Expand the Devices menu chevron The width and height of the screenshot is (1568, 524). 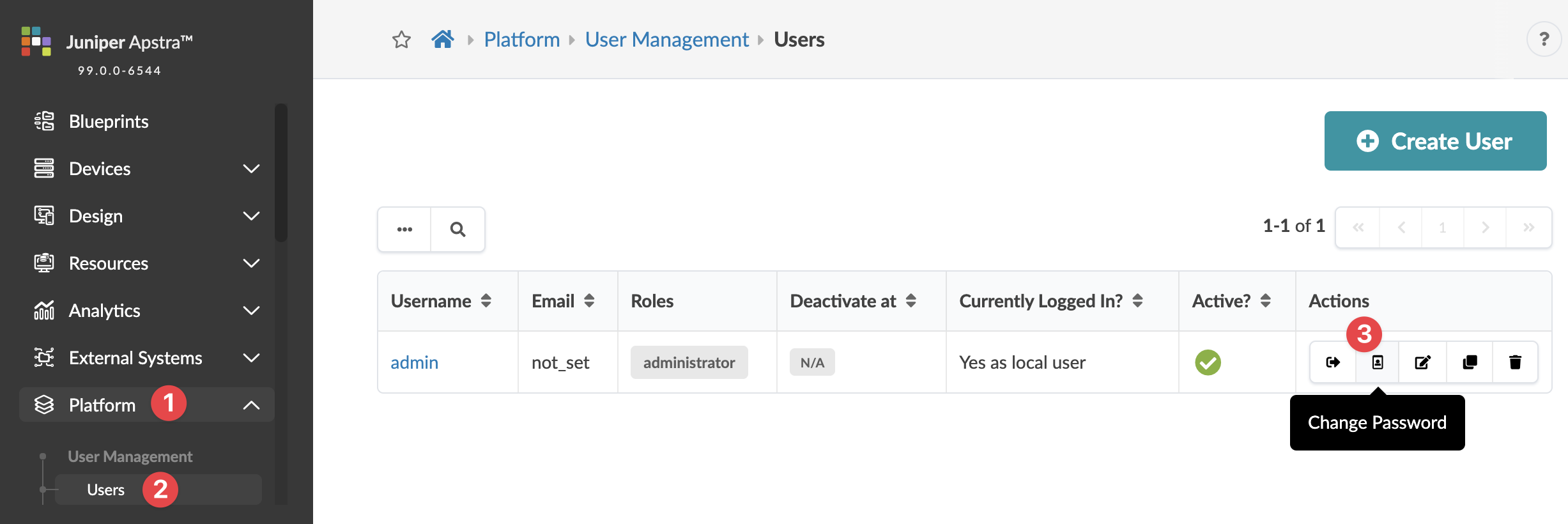252,169
